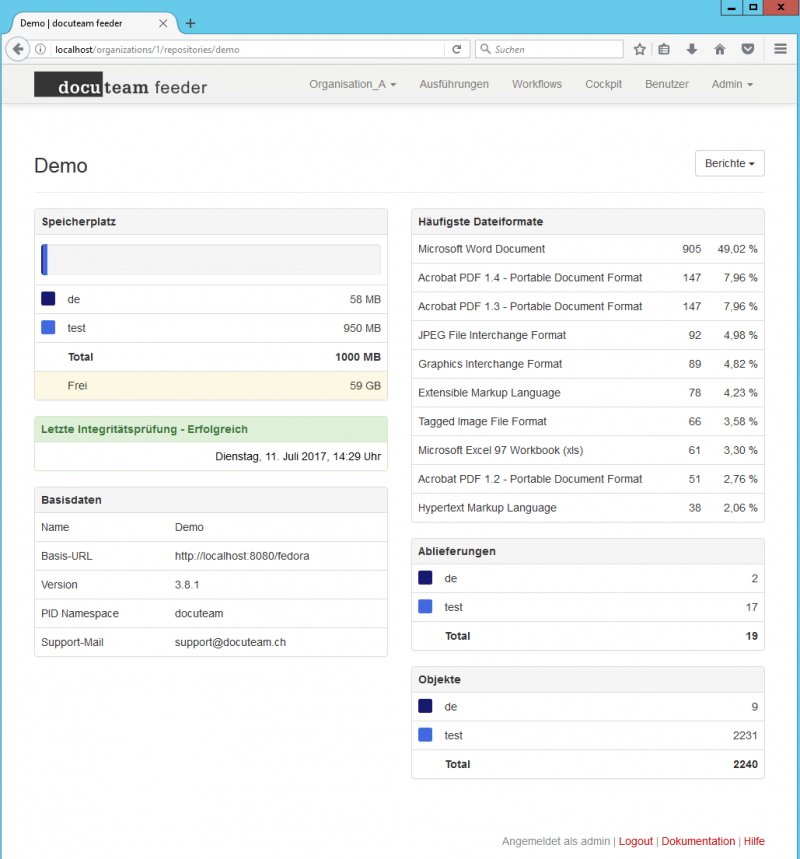Open the Ausführungen menu item

pyautogui.click(x=454, y=84)
